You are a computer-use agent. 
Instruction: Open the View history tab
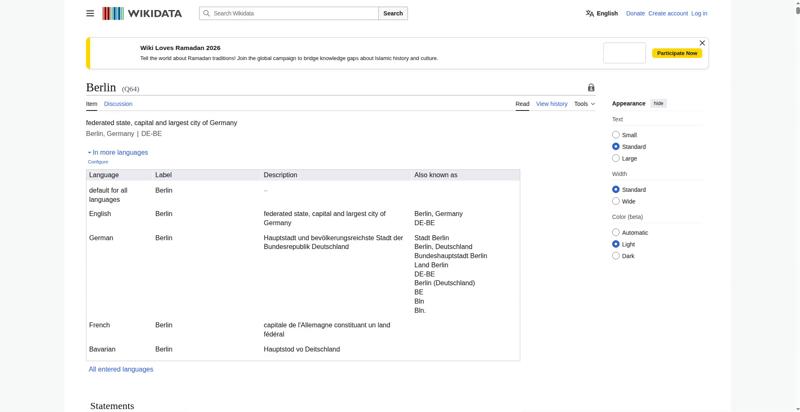(x=551, y=104)
